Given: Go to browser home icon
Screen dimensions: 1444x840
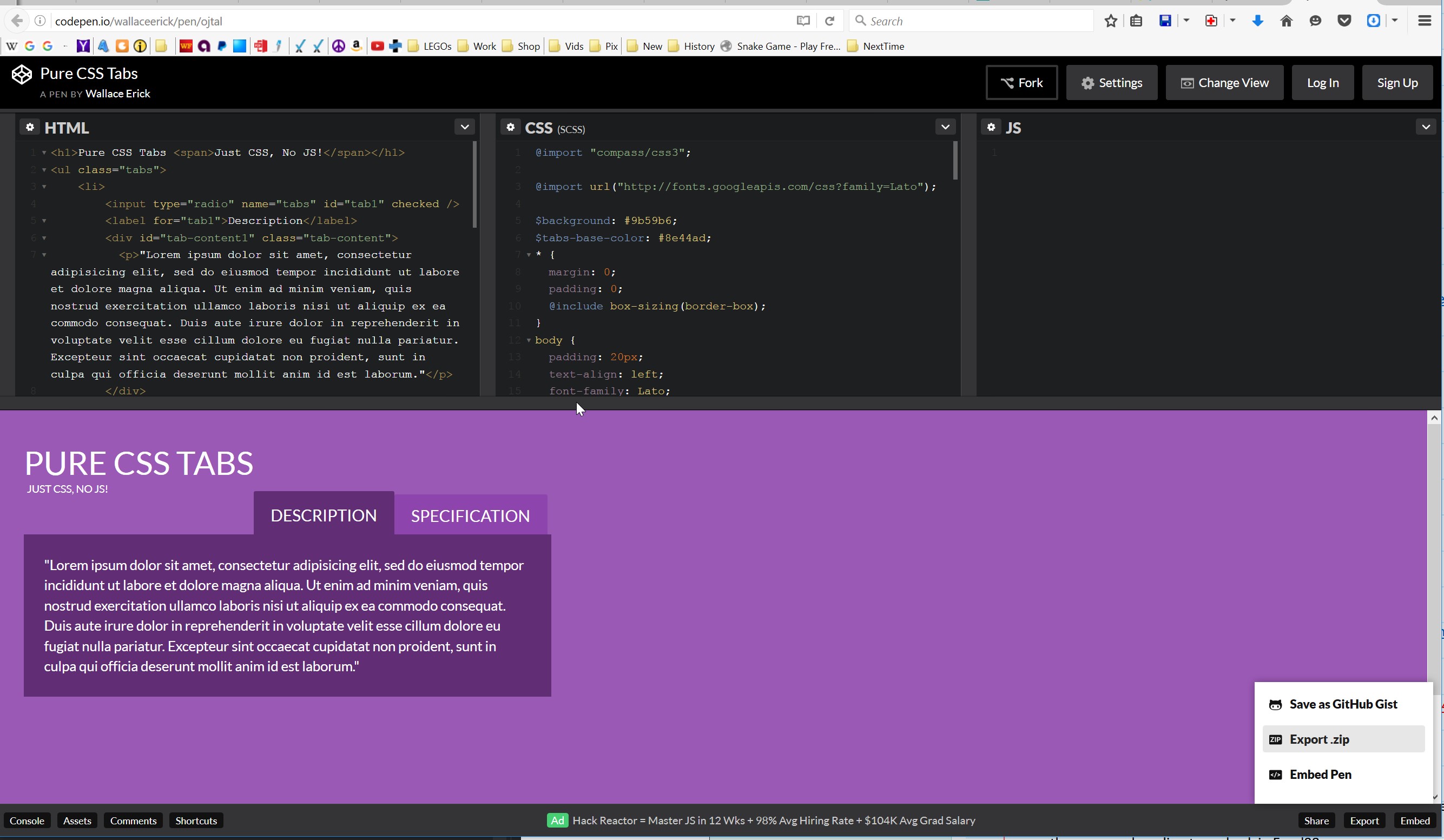Looking at the screenshot, I should [1286, 21].
